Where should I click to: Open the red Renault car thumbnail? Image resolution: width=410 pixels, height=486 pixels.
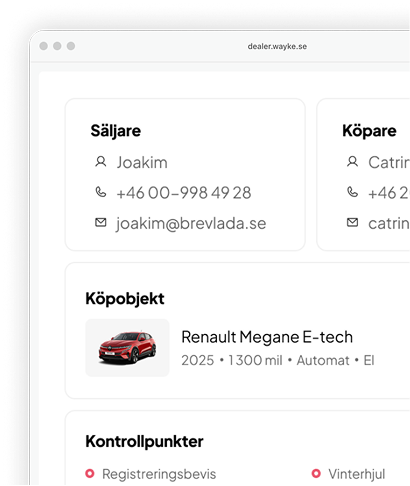click(127, 348)
